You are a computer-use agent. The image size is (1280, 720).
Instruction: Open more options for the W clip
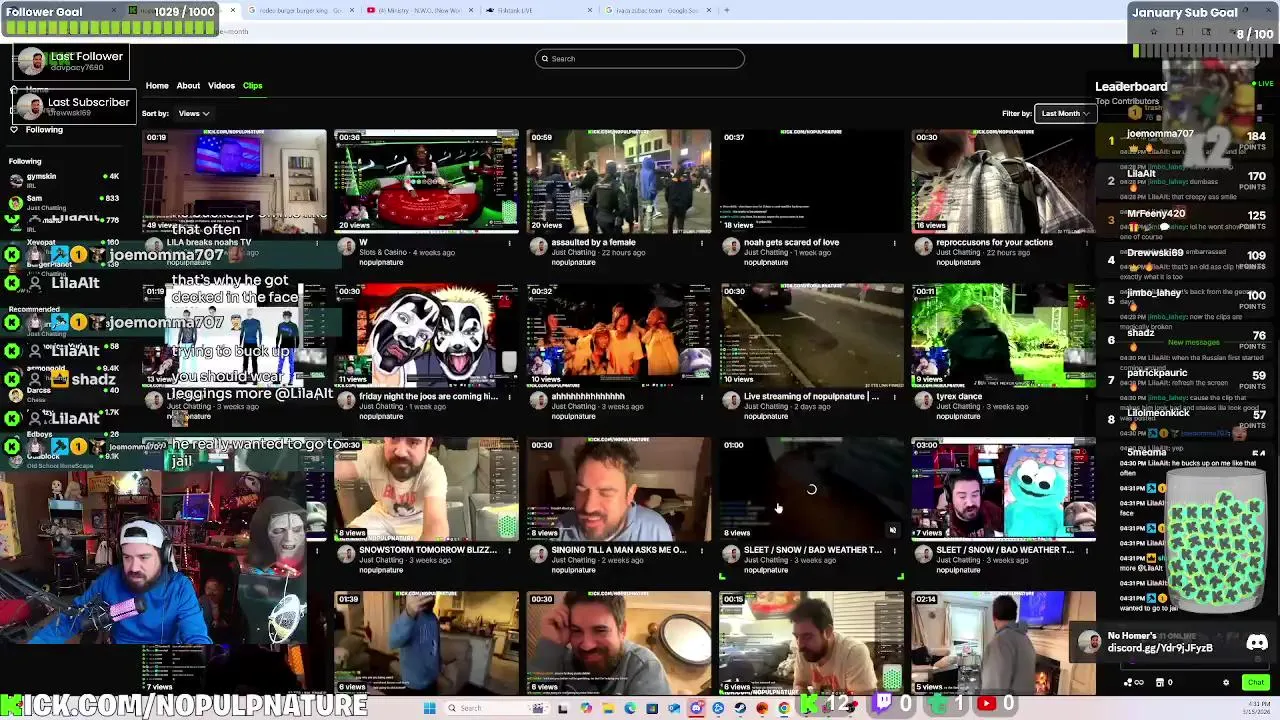tap(509, 242)
